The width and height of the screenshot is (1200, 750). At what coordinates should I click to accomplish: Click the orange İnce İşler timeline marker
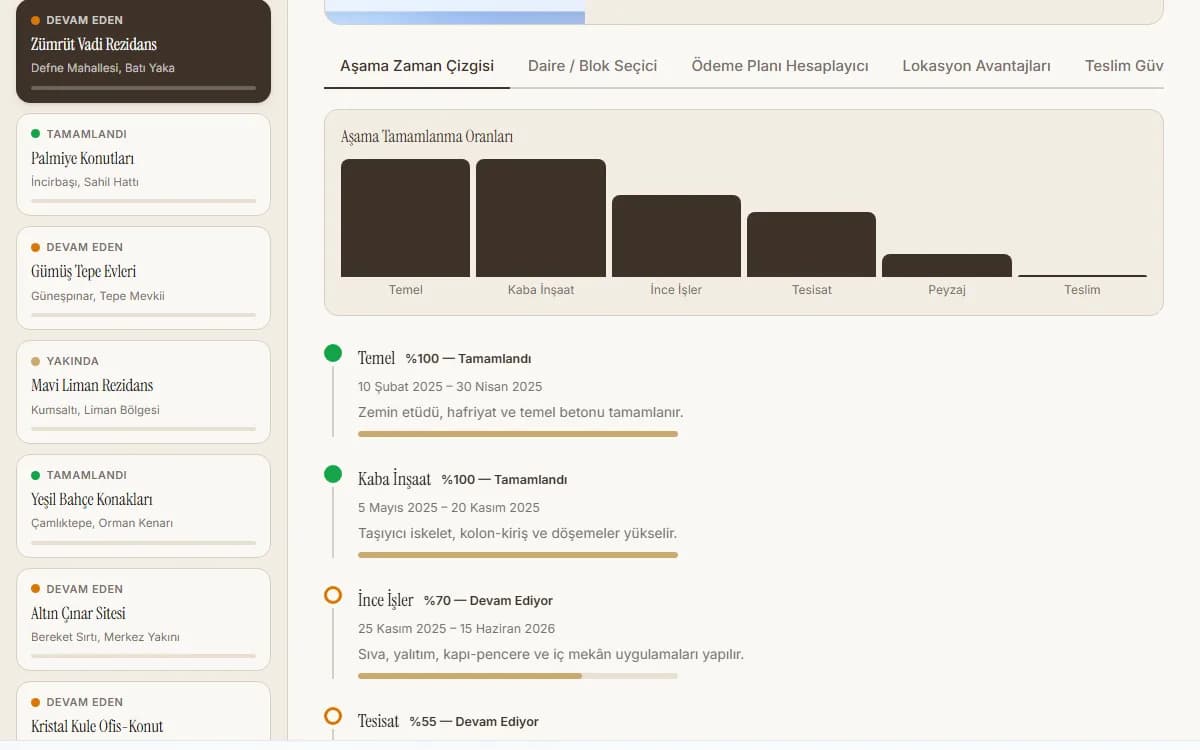click(x=333, y=595)
